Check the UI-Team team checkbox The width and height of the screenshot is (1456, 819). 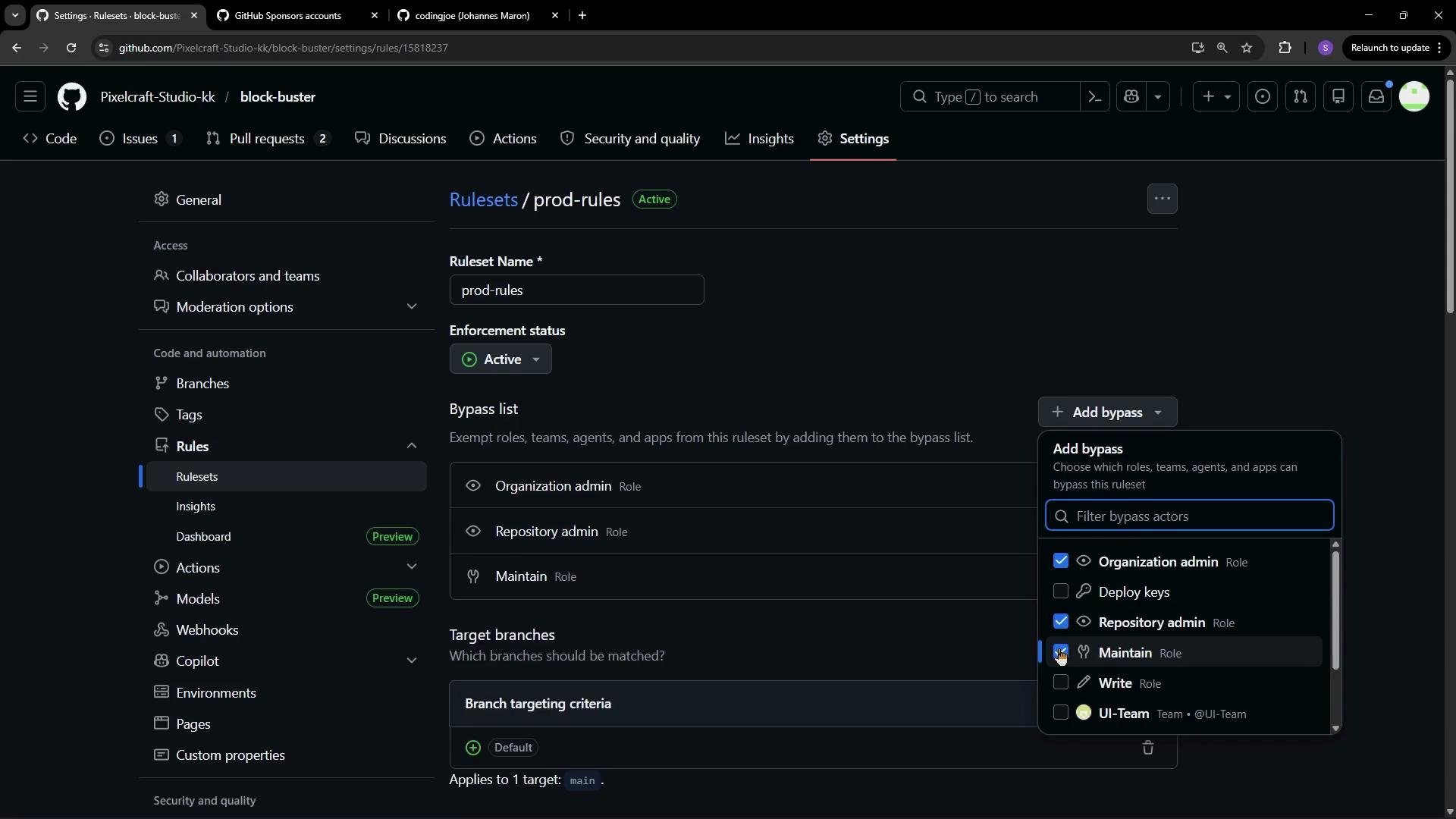point(1061,713)
